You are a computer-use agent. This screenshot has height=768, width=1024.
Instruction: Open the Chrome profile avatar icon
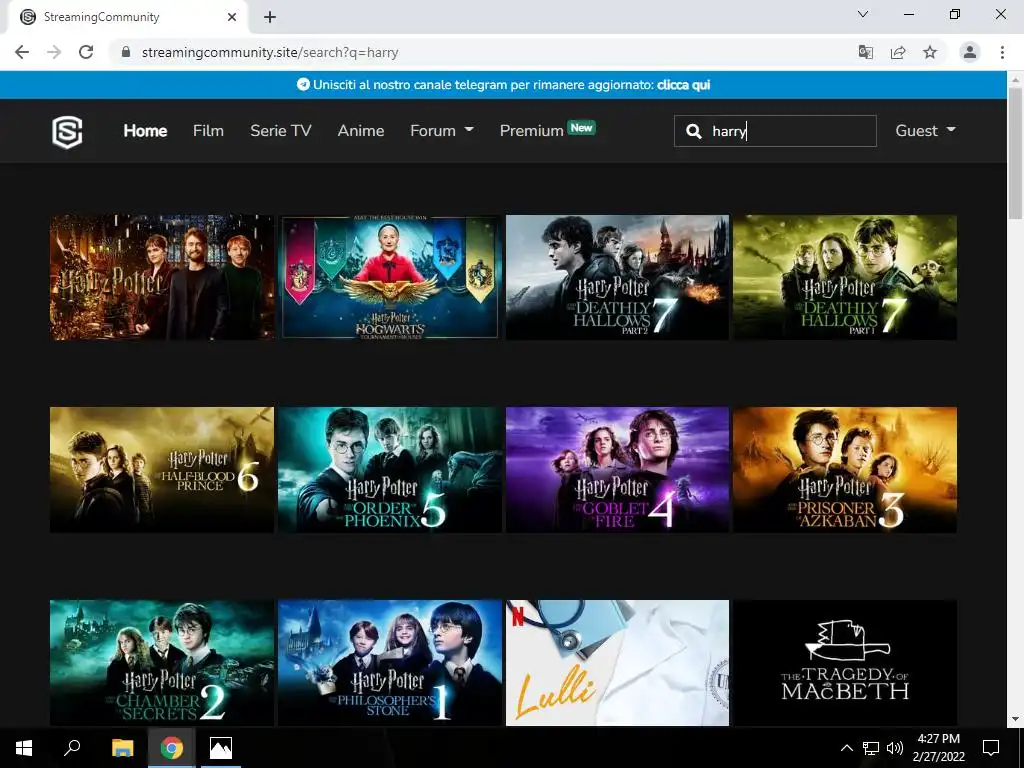point(970,52)
